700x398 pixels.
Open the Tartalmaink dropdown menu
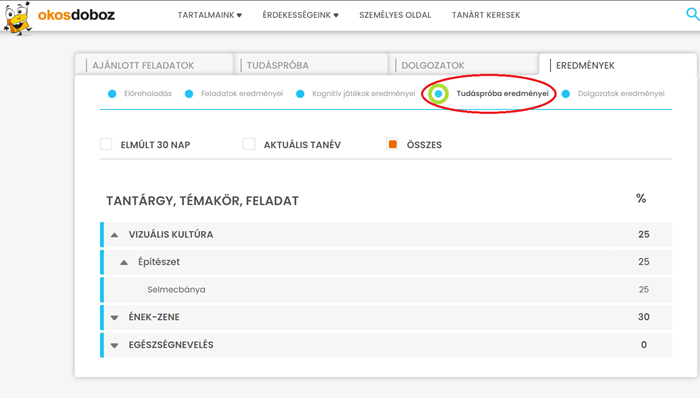pos(209,15)
